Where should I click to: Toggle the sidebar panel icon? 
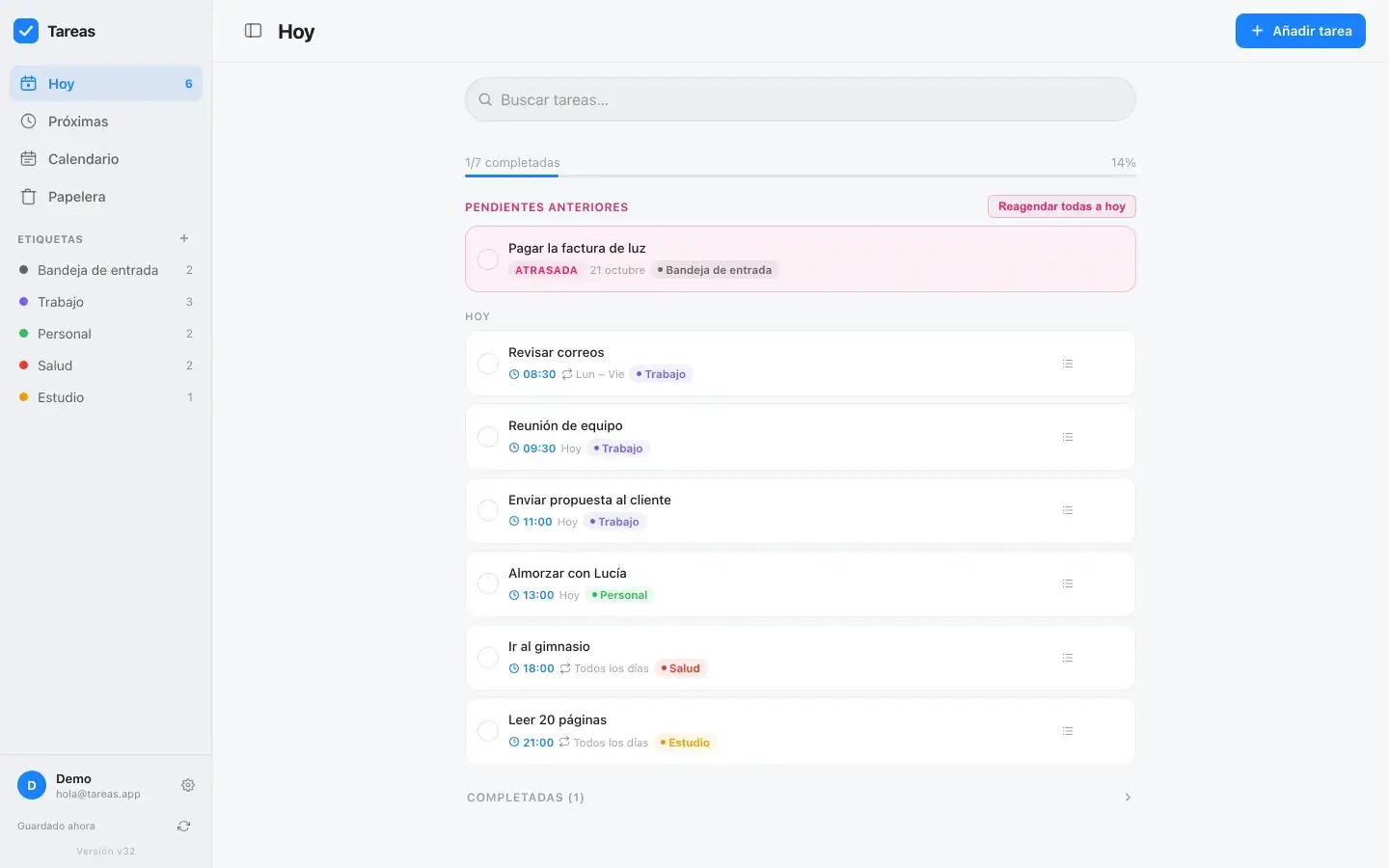[254, 31]
